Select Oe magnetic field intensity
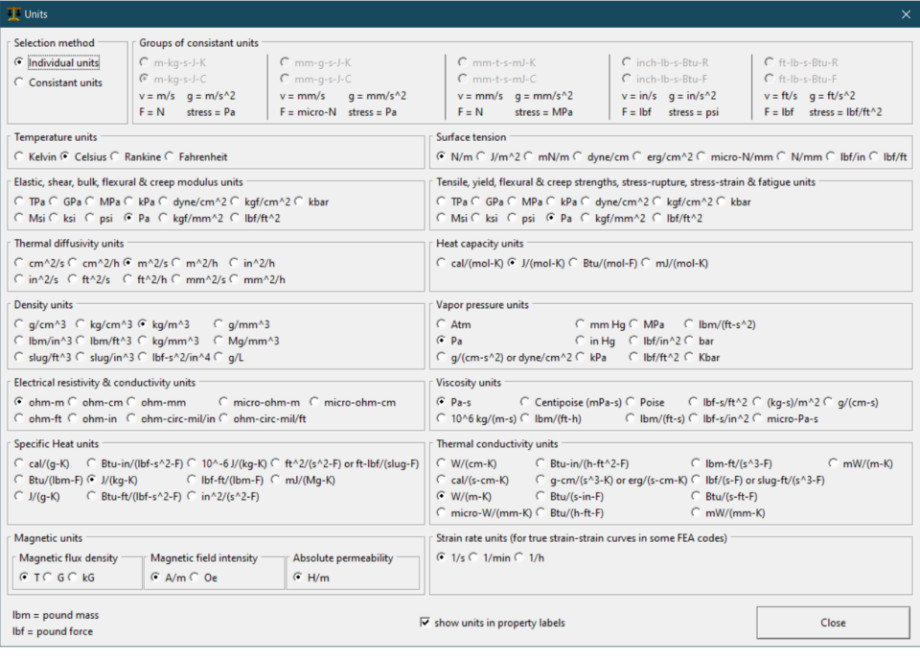This screenshot has width=920, height=662. pos(196,577)
